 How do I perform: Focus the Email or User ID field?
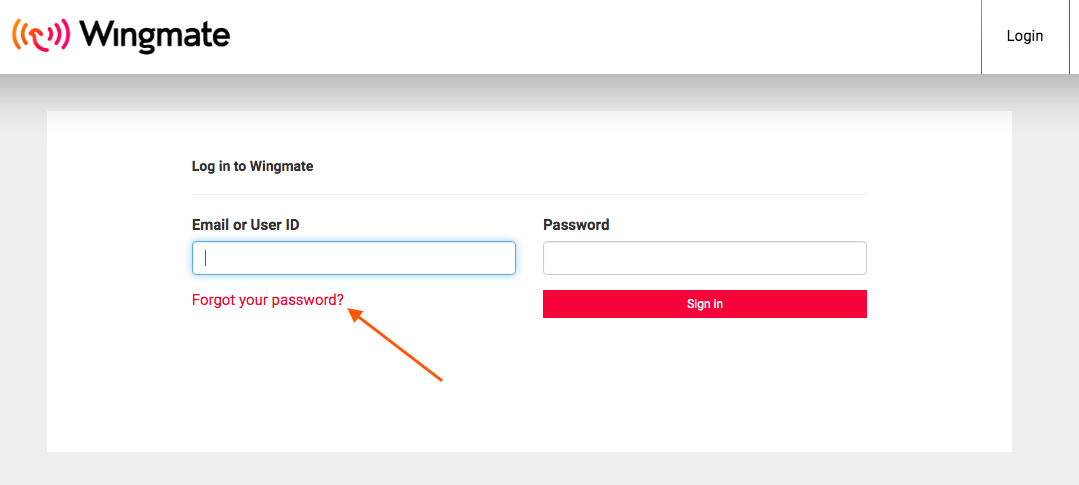[354, 258]
